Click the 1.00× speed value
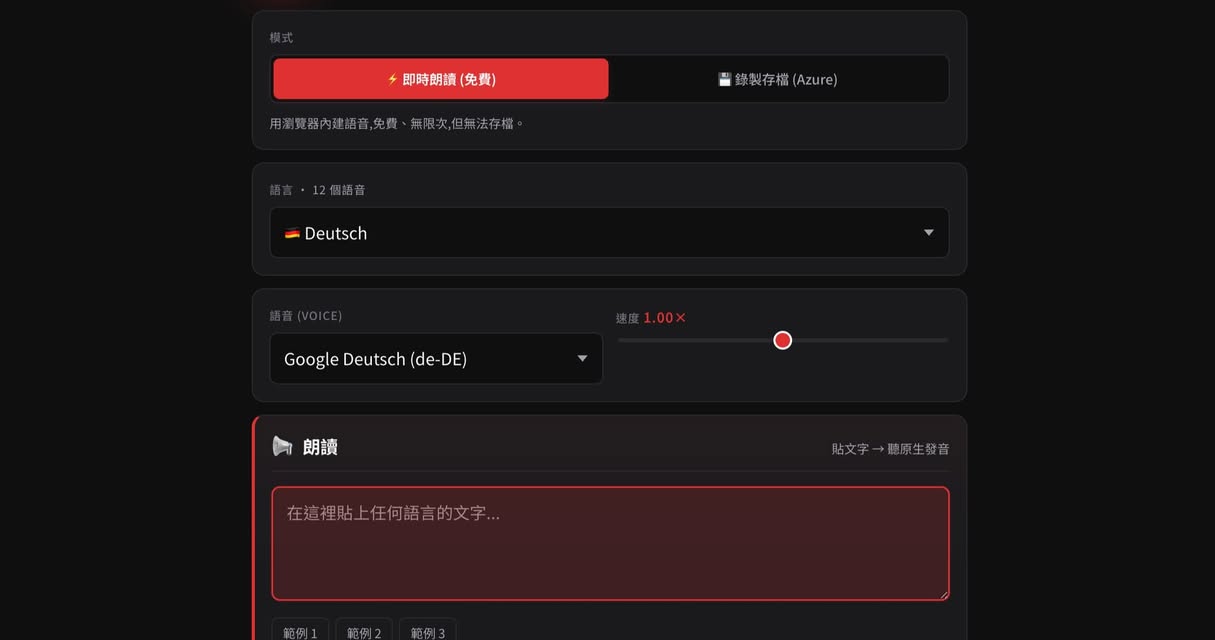This screenshot has width=1215, height=640. click(665, 318)
